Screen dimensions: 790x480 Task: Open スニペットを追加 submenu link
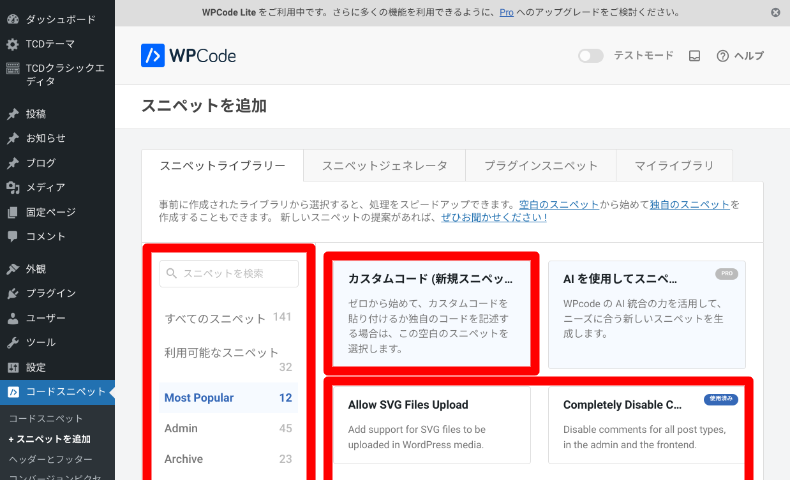tap(49, 439)
